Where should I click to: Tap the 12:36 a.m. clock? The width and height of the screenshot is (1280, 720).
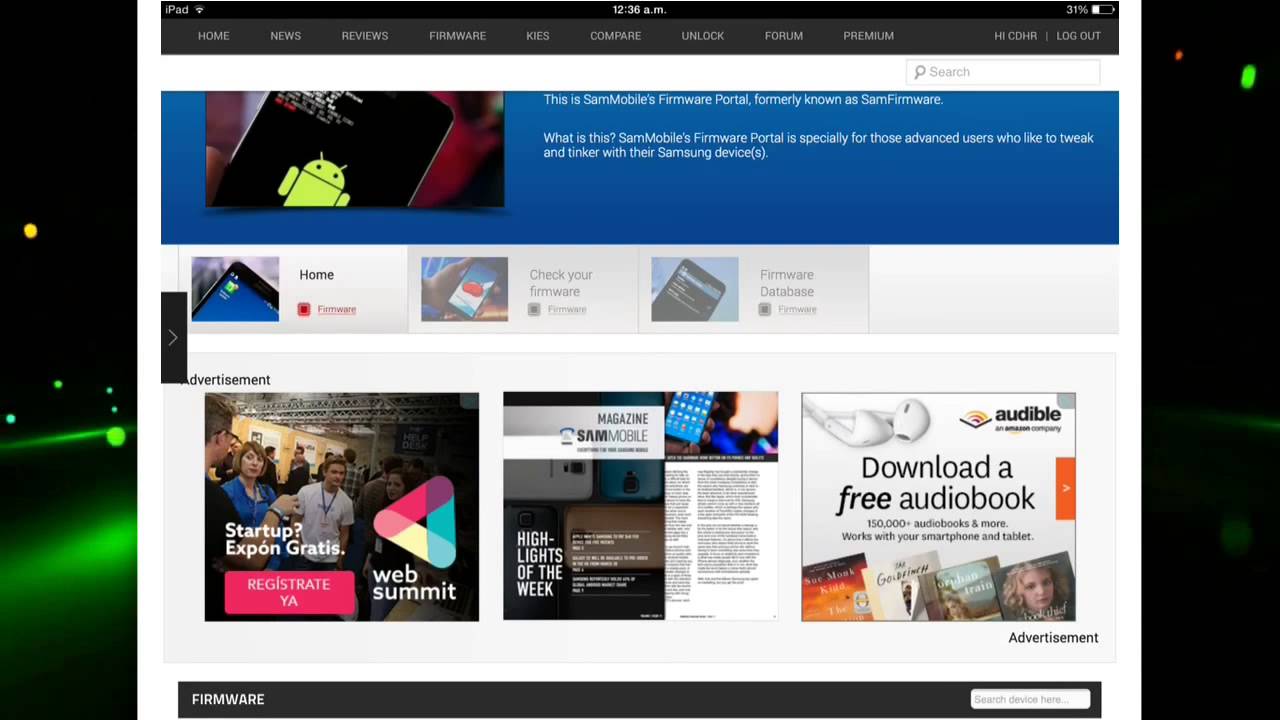639,10
